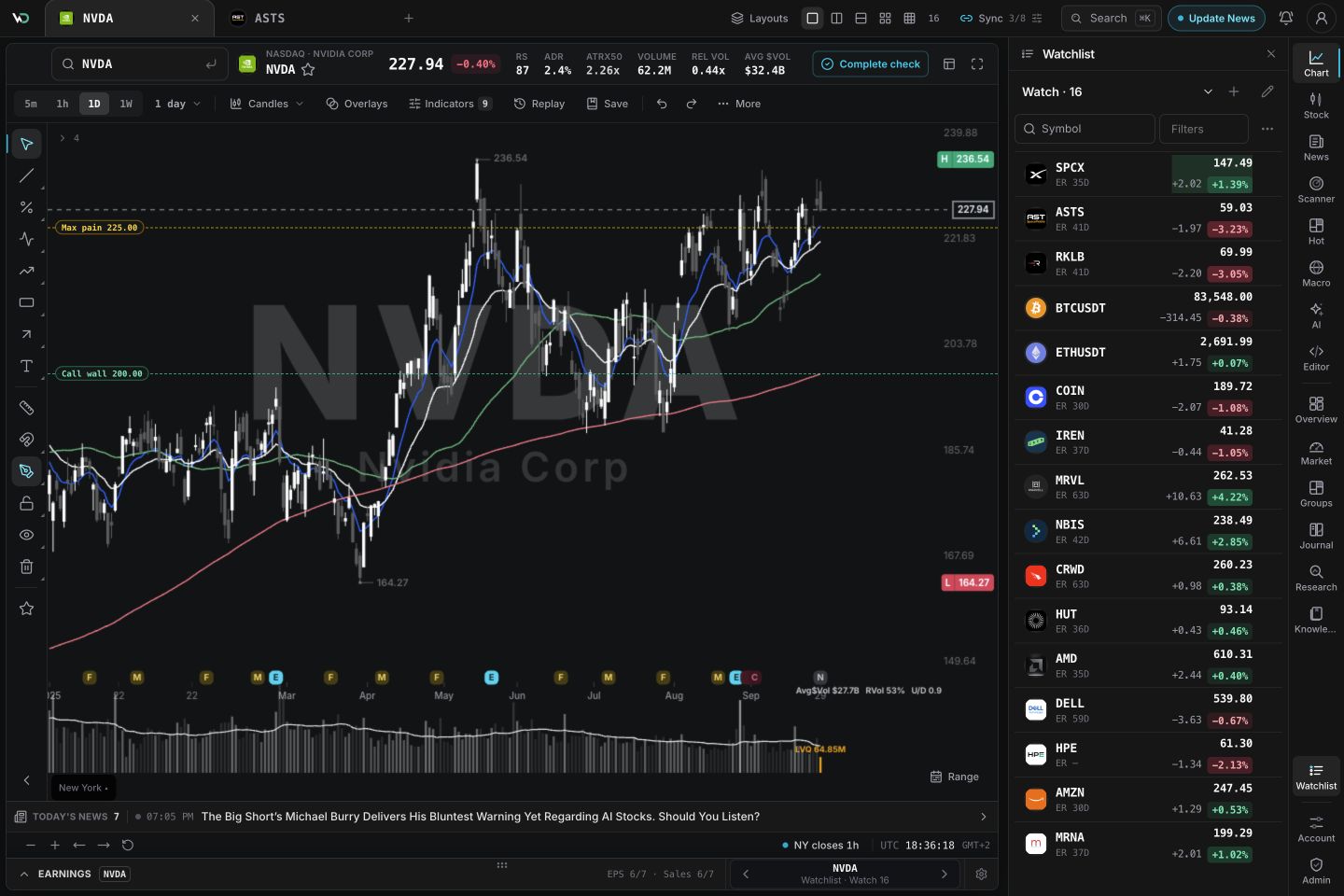Toggle NVDA favorite star next to ticker
This screenshot has width=1344, height=896.
(x=308, y=70)
